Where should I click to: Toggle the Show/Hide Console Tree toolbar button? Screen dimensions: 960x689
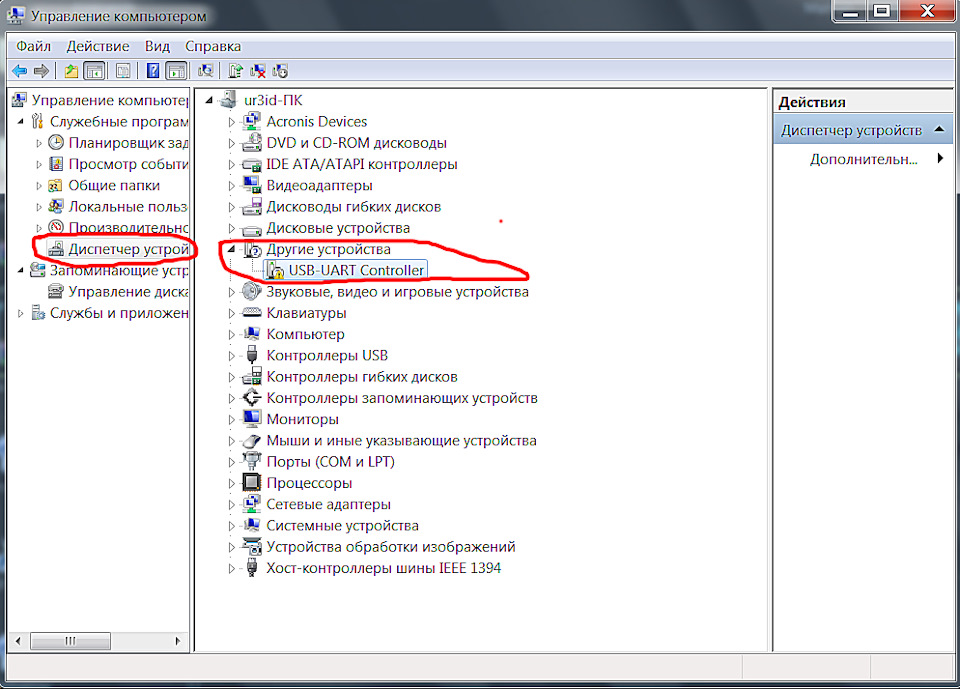pyautogui.click(x=94, y=71)
